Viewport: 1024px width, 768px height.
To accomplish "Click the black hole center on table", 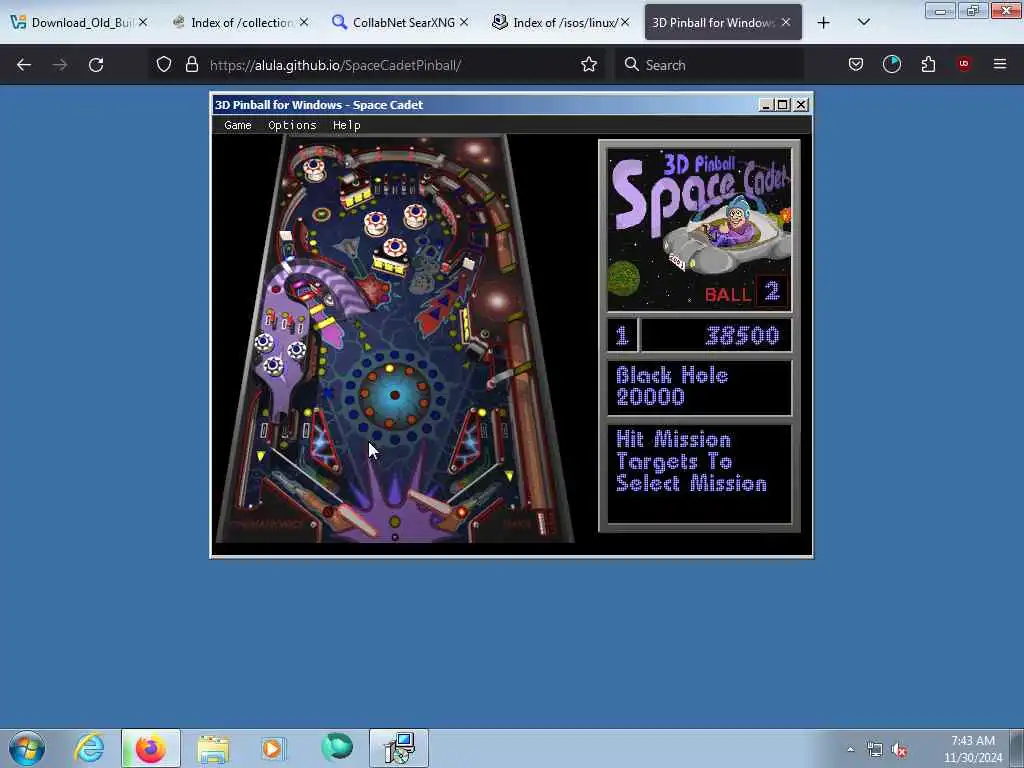I will click(x=394, y=395).
